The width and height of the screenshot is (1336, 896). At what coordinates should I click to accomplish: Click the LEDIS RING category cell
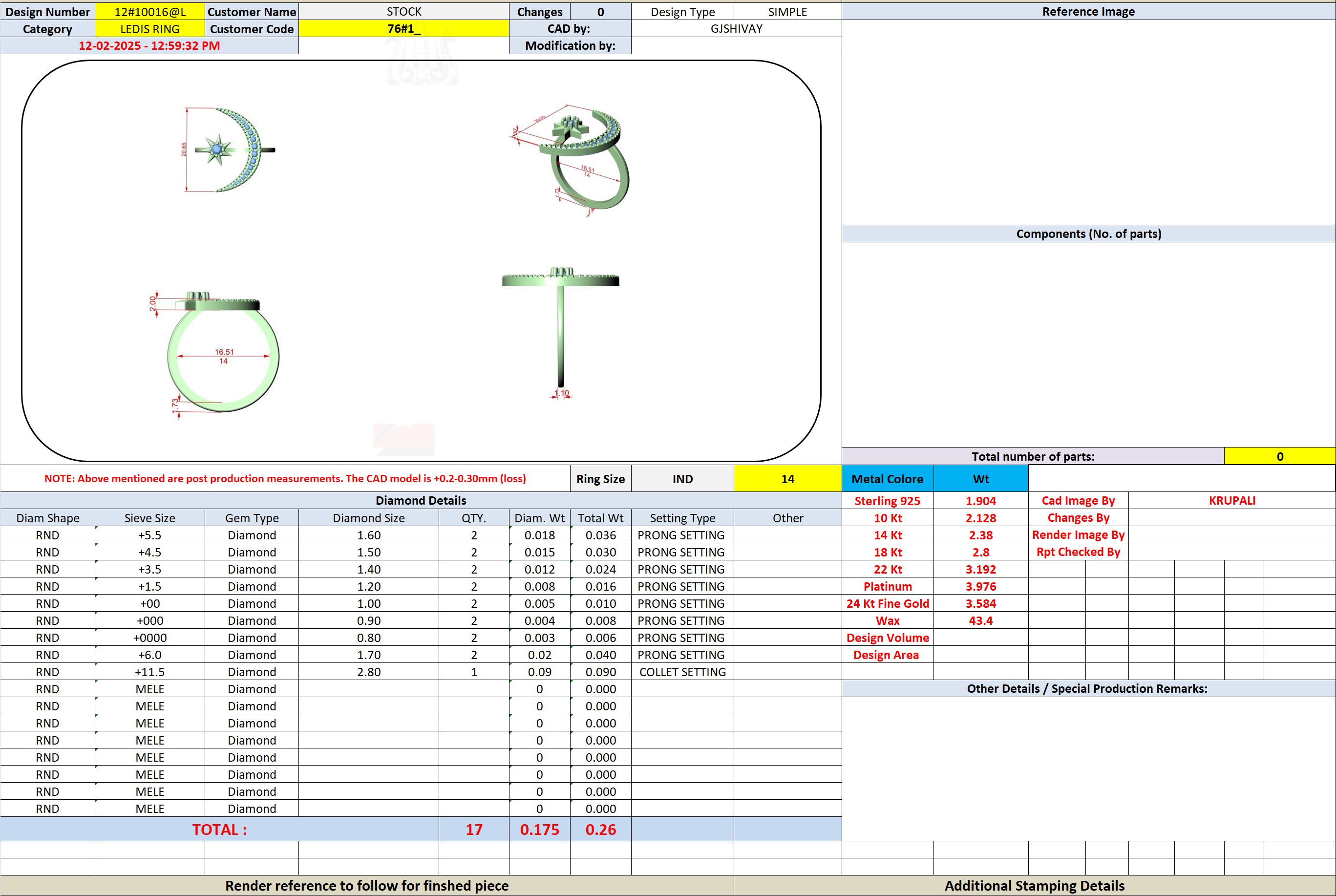149,28
